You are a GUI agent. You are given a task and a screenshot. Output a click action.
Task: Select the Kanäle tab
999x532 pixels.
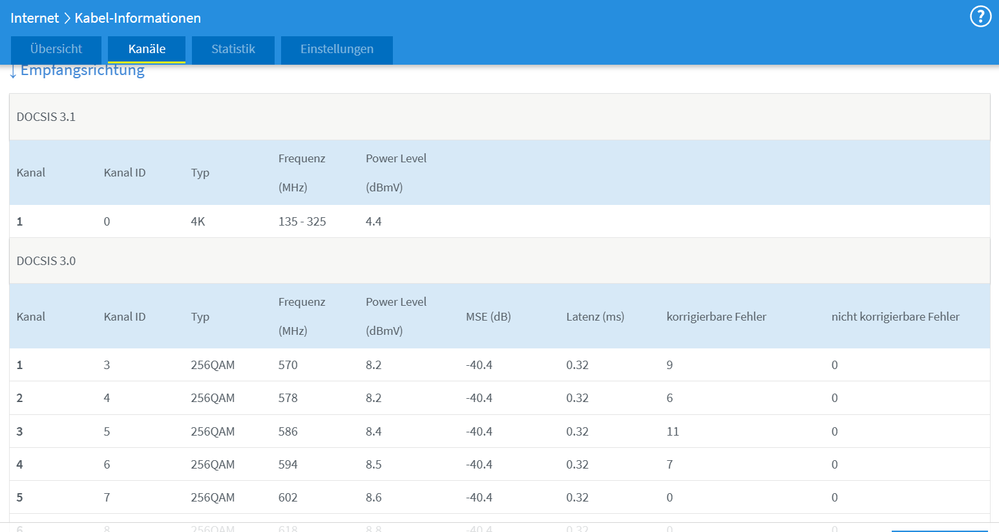(146, 49)
